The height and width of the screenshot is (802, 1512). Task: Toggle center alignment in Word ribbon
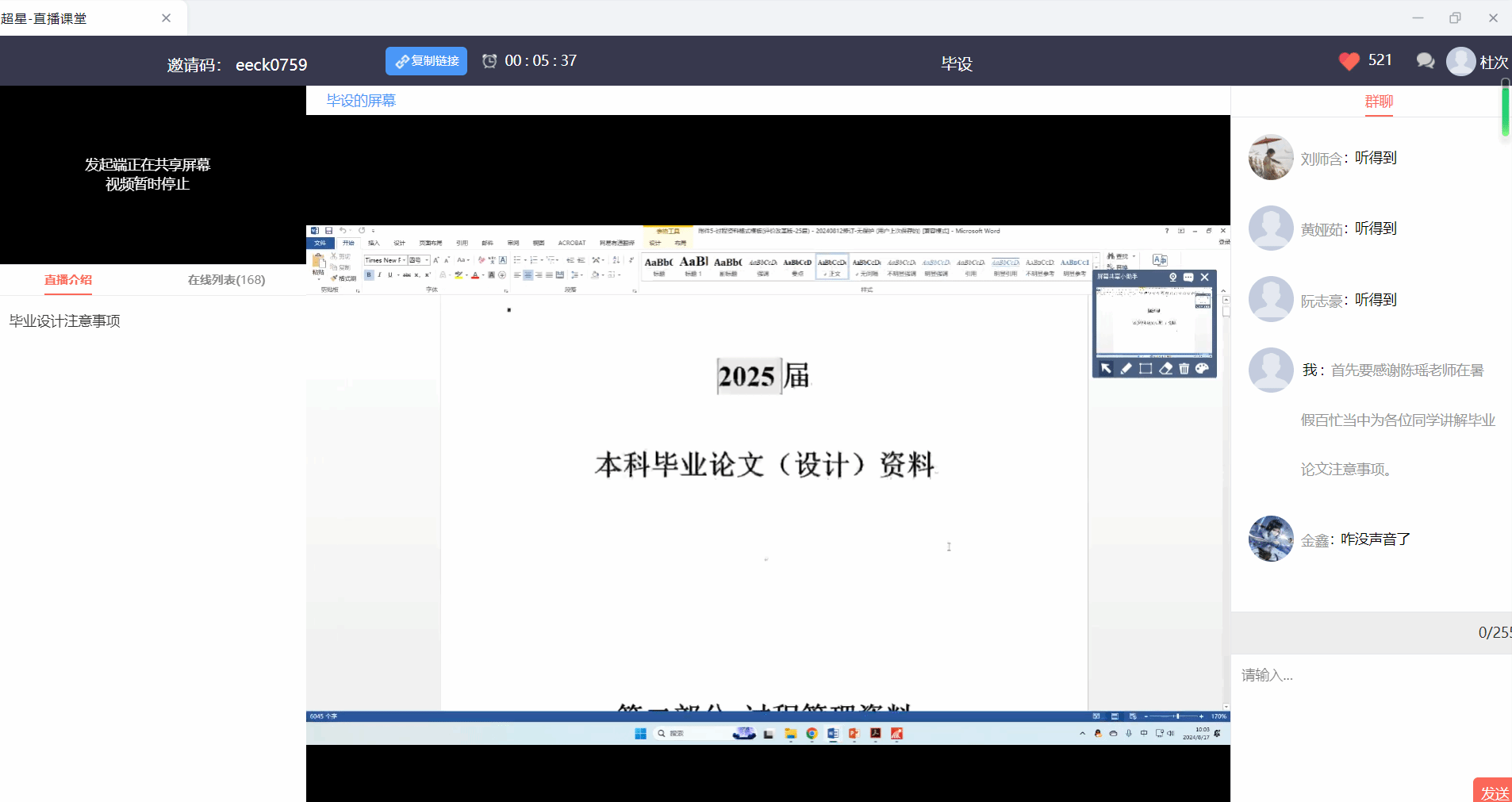click(x=528, y=275)
